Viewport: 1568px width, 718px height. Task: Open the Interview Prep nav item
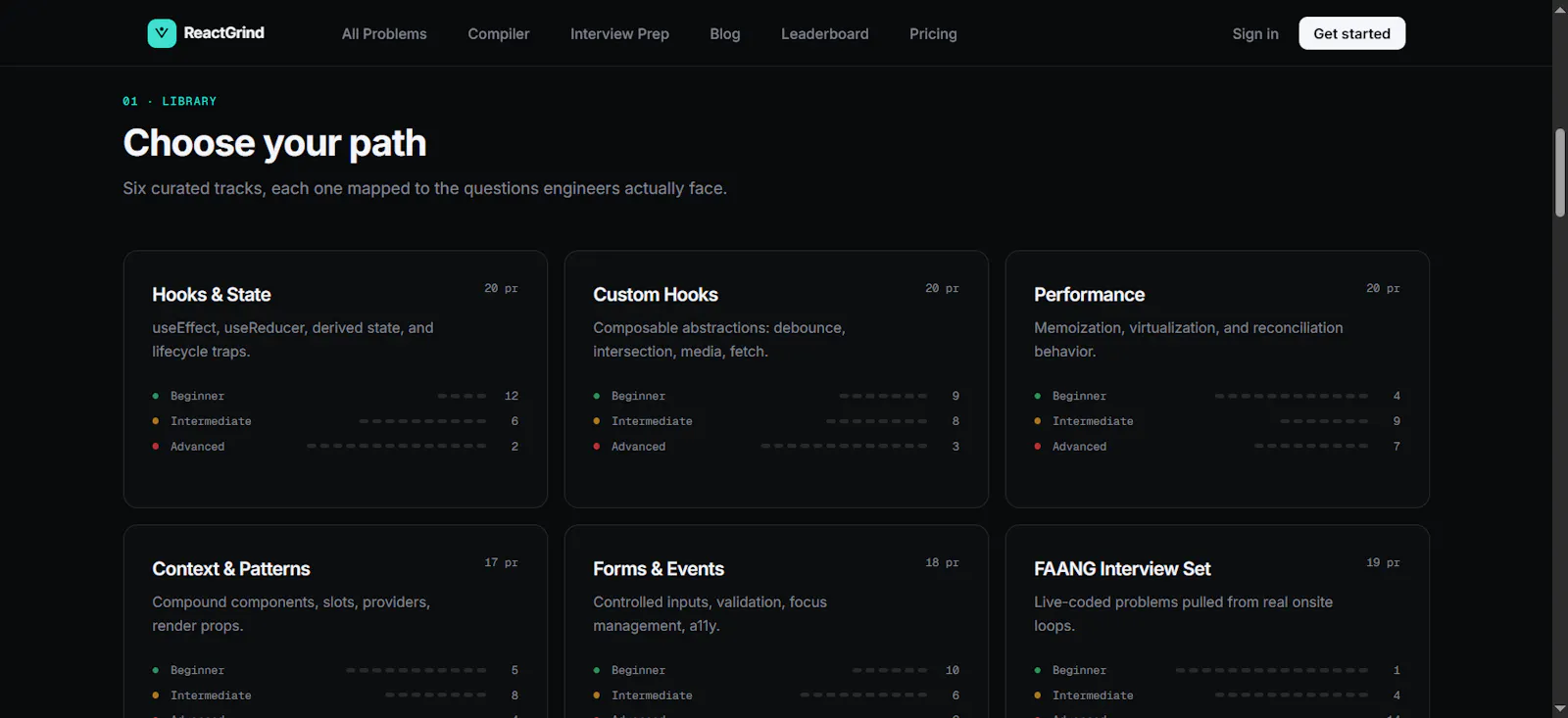[x=619, y=33]
